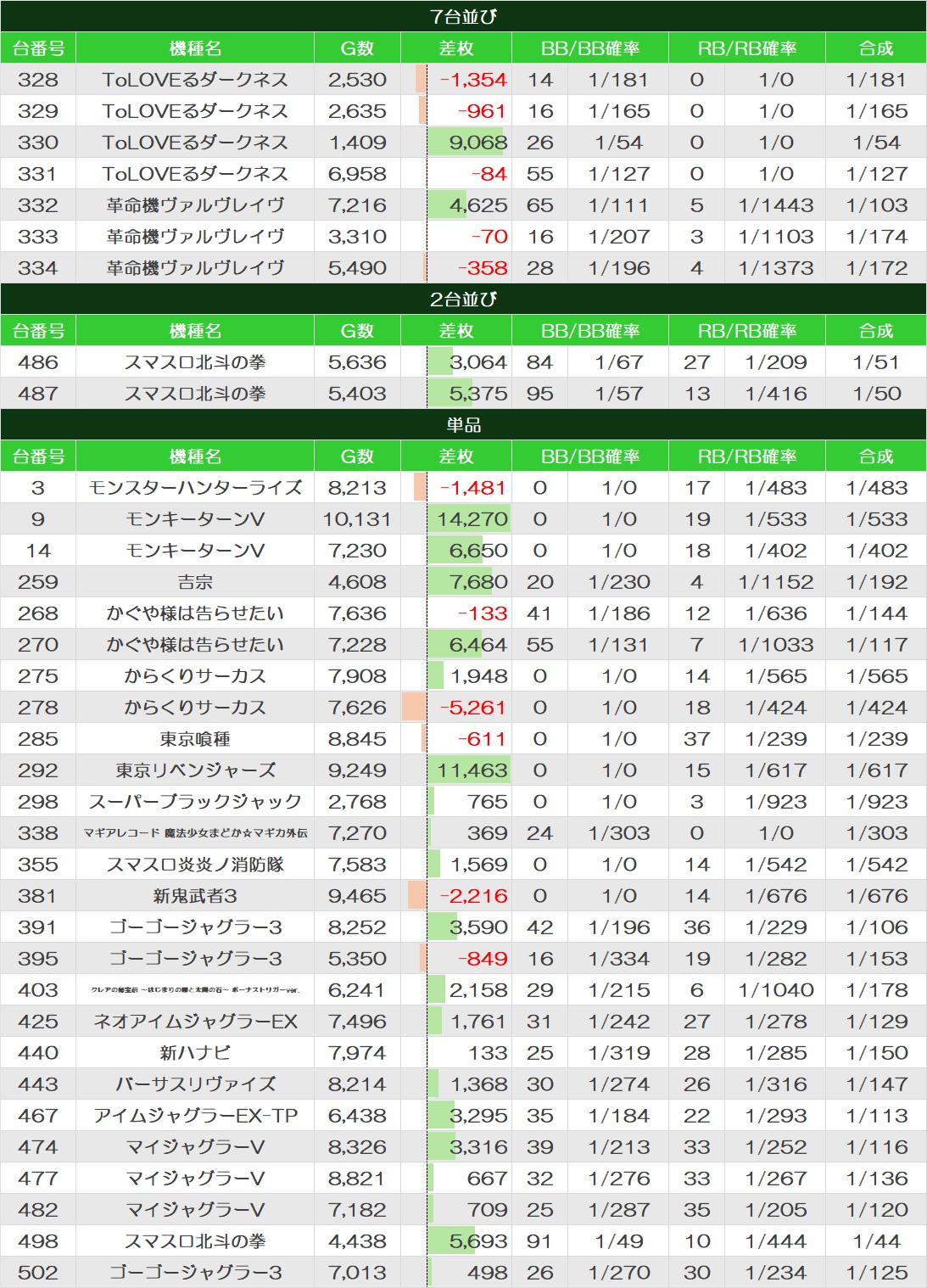Click machine number 338 cell

click(x=38, y=833)
